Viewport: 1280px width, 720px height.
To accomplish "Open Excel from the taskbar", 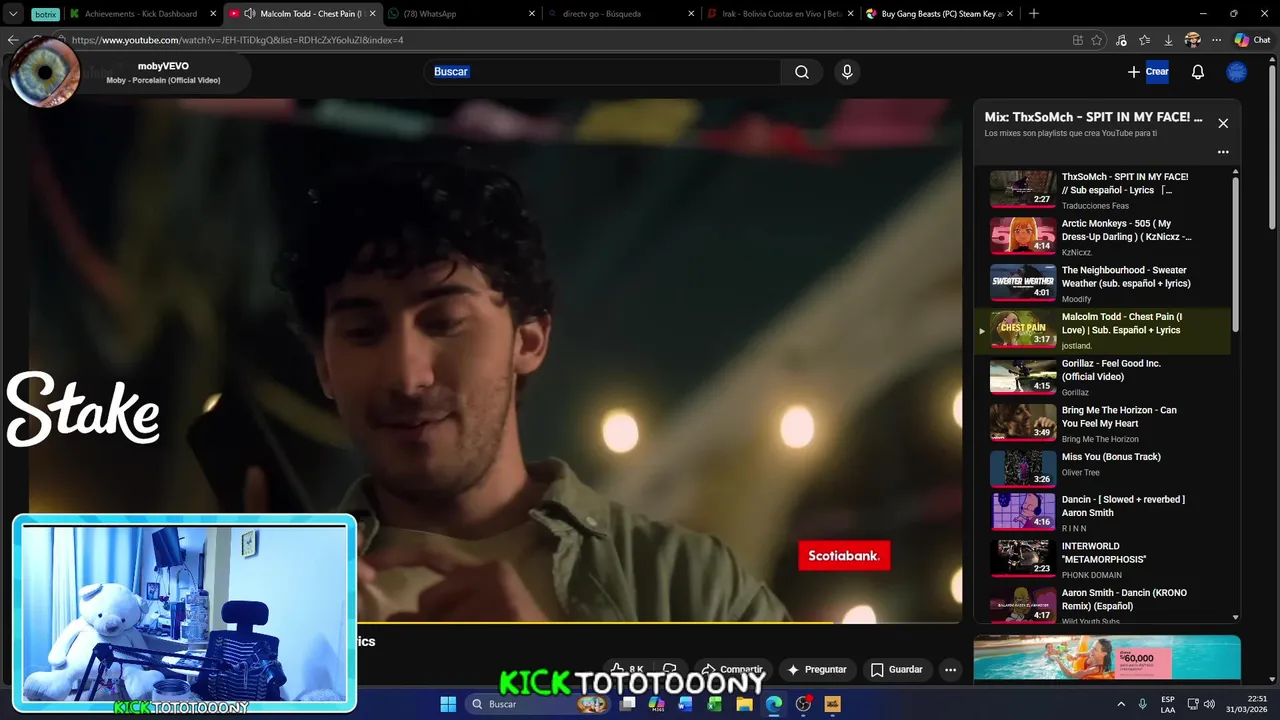I will [x=715, y=704].
